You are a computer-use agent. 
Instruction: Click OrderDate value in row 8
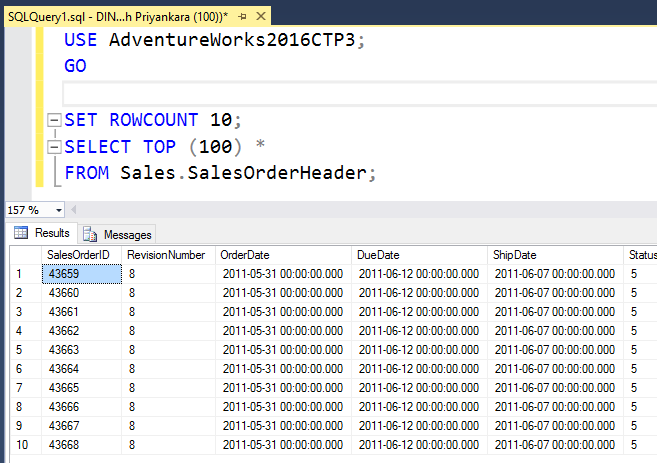(x=283, y=407)
